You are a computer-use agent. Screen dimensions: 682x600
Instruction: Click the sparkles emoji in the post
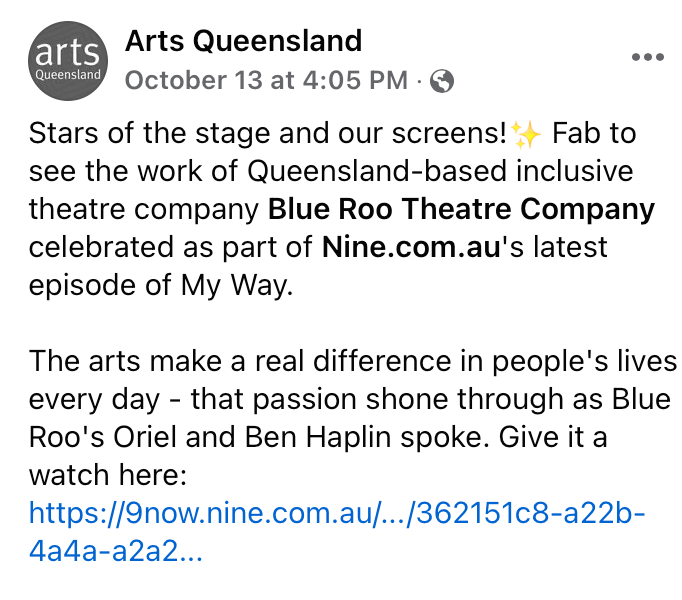point(524,133)
